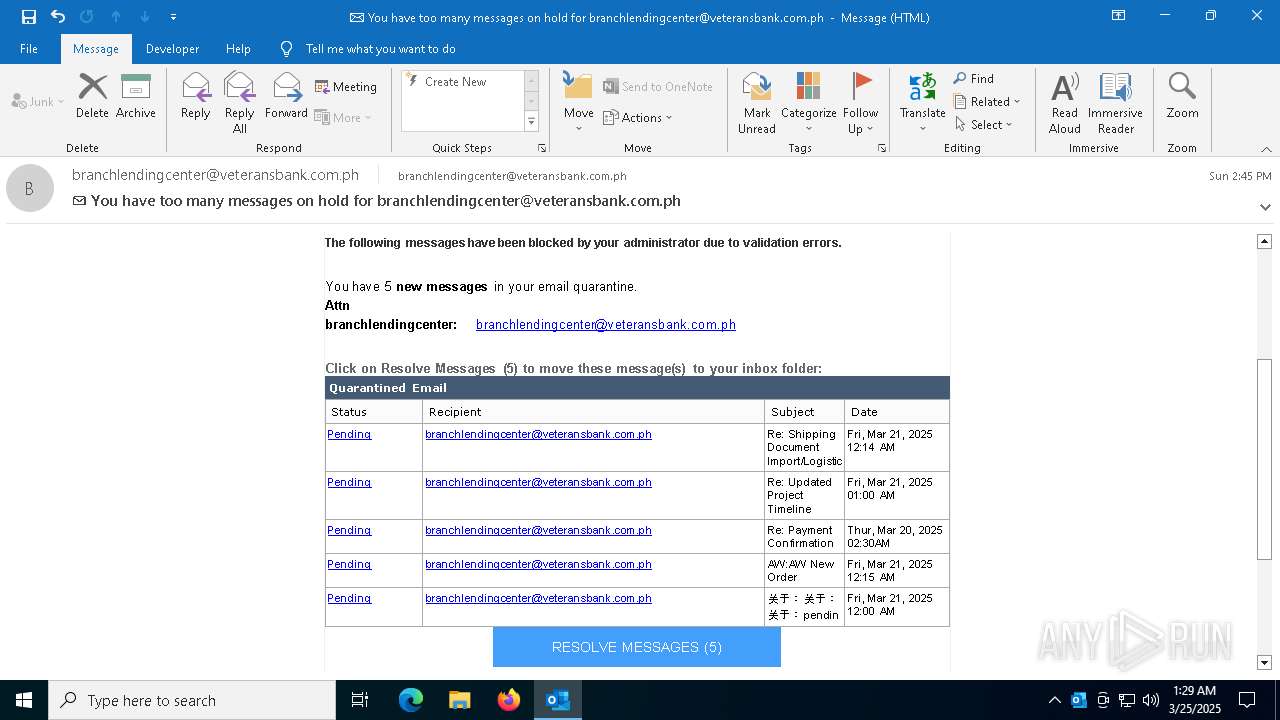Open the Windows Start menu

(24, 700)
